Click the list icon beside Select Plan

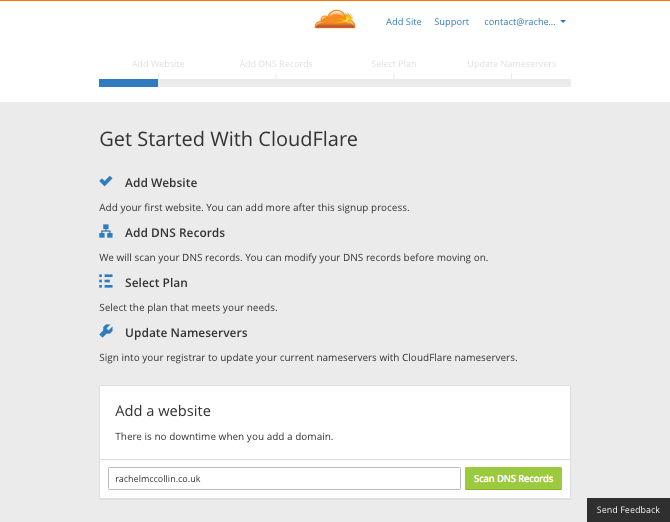tap(106, 282)
